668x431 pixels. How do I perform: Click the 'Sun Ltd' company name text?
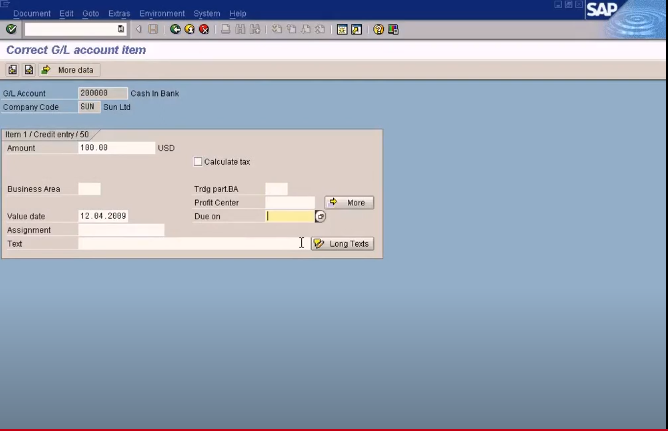(x=117, y=107)
